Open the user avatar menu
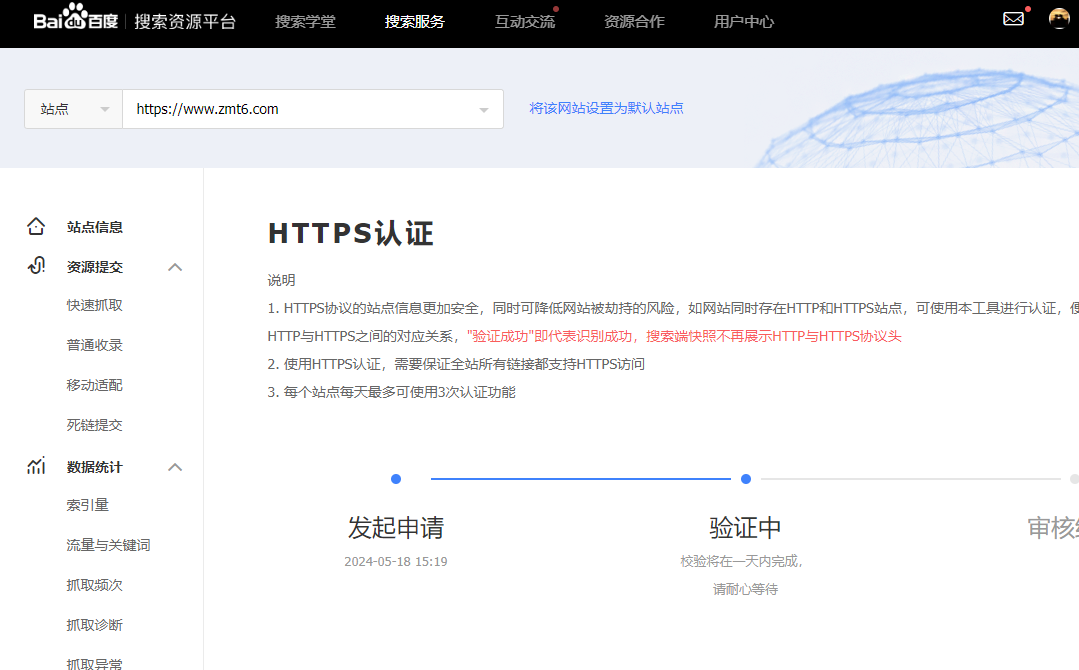Screen dimensions: 1079x670 point(1058,19)
